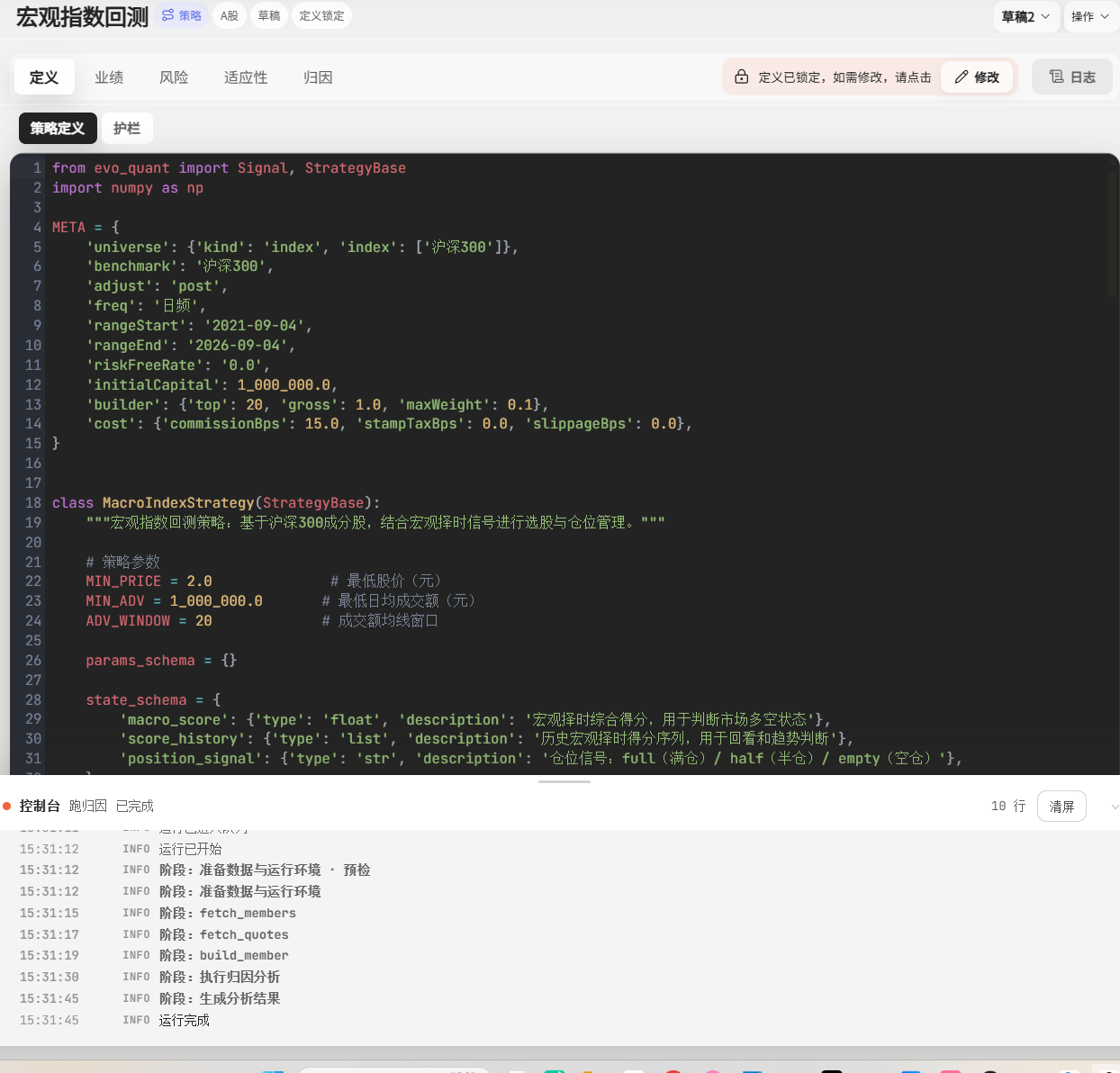Click the '10 行' line count
The width and height of the screenshot is (1120, 1073).
click(x=1008, y=806)
